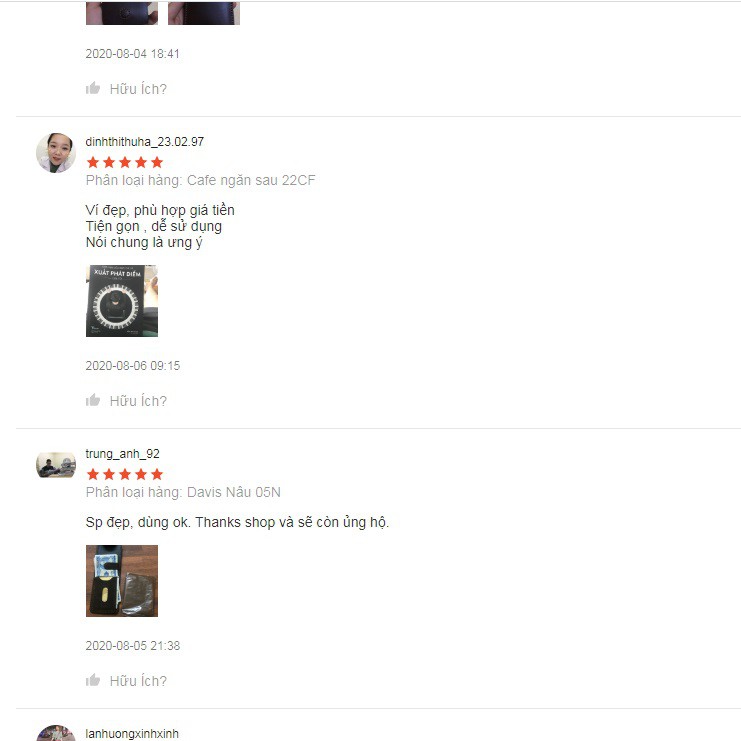Click thumbs-up icon under the 2020-08-04 review
741x741 pixels.
93,88
